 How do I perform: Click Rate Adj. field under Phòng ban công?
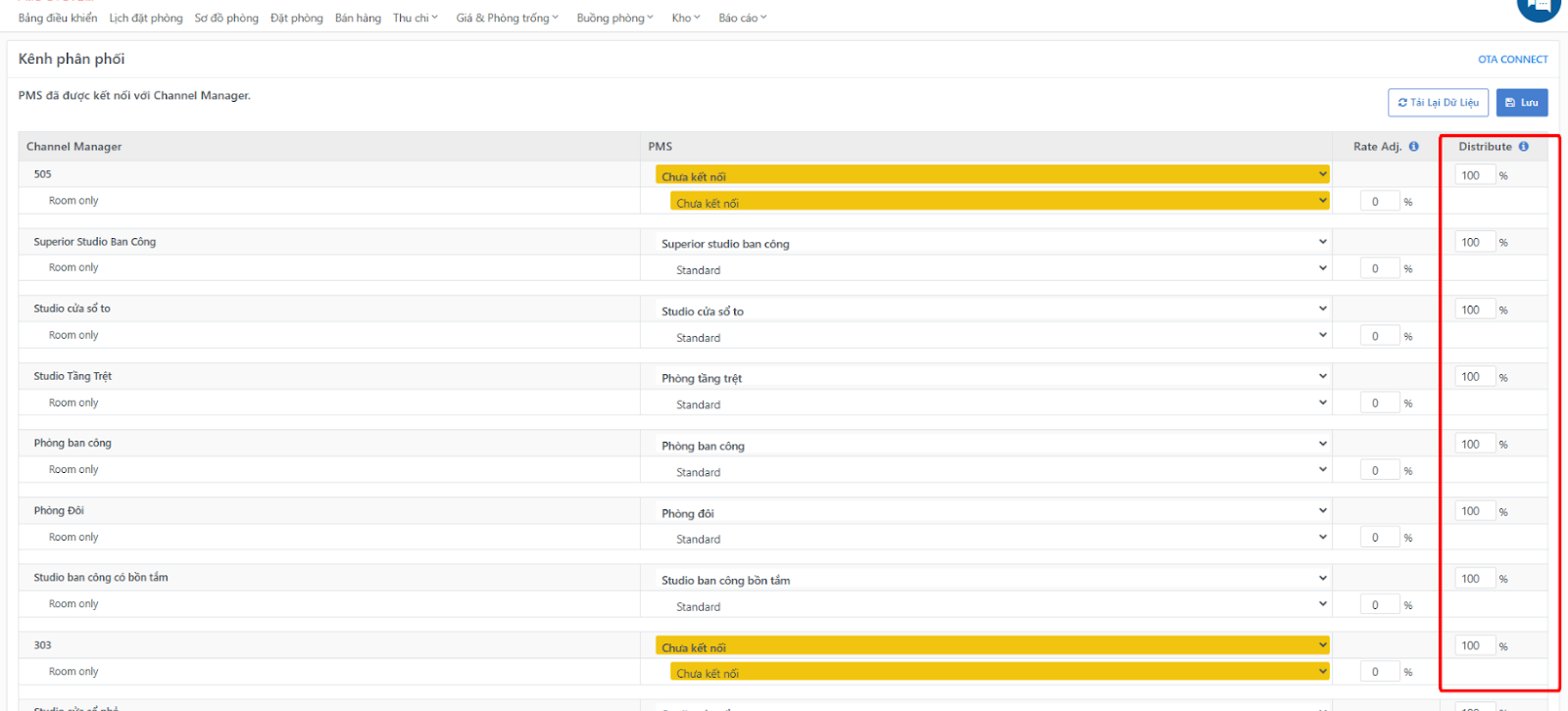(1380, 470)
